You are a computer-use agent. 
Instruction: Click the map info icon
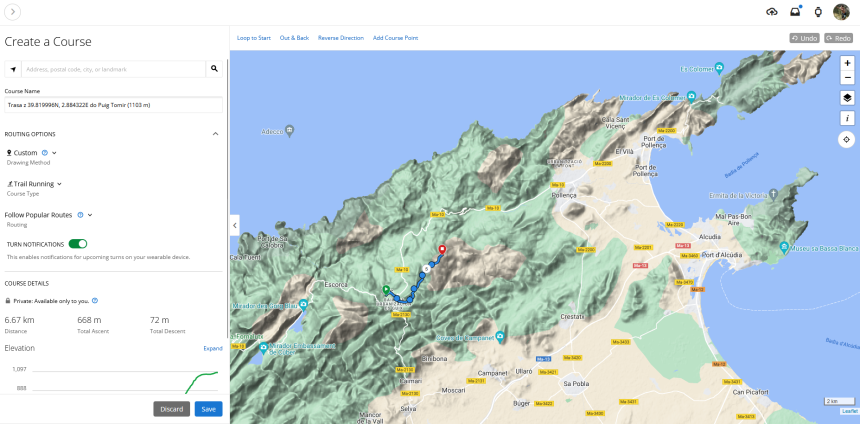tap(847, 118)
